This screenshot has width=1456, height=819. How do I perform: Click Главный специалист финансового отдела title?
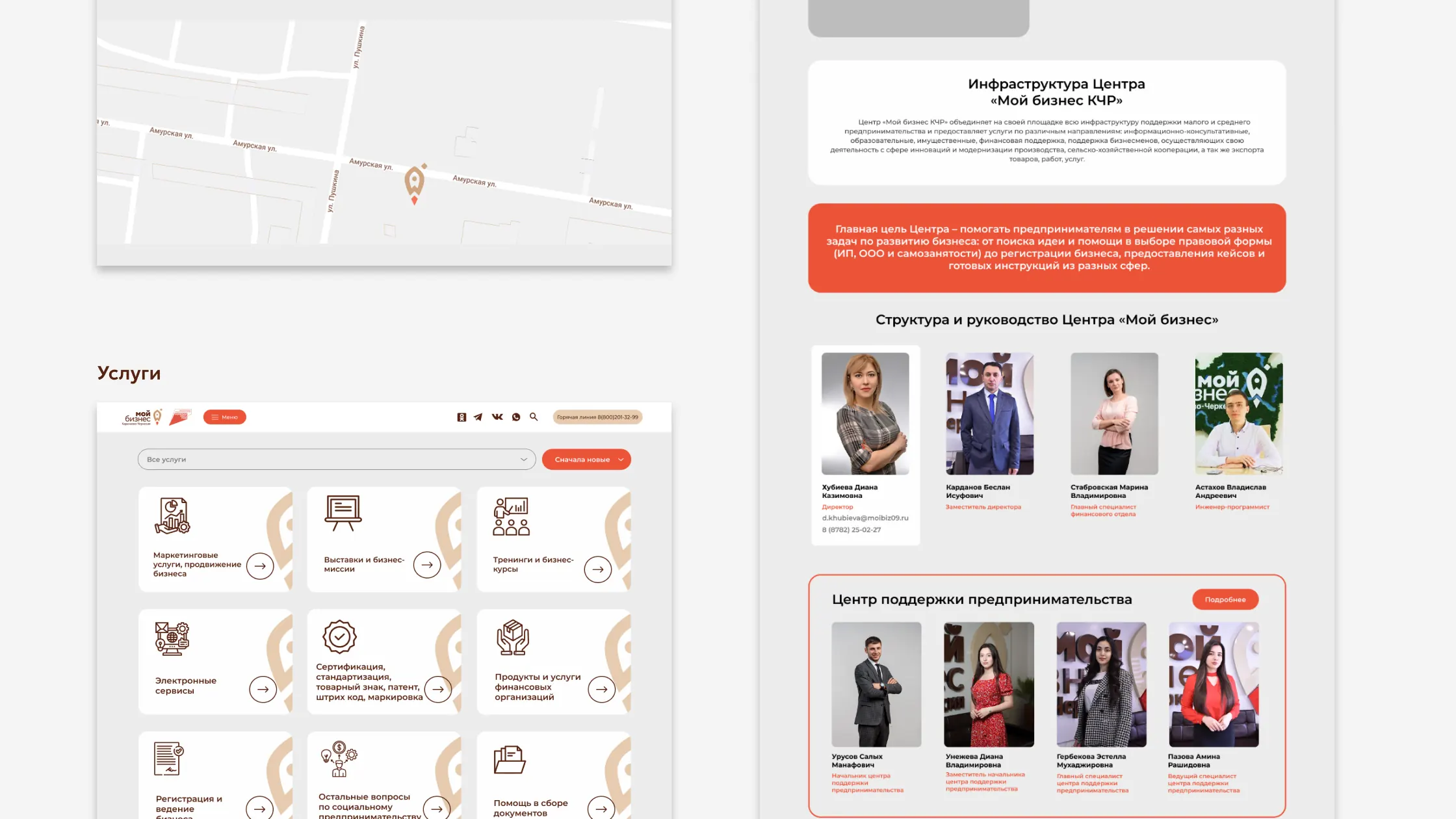(x=1103, y=510)
